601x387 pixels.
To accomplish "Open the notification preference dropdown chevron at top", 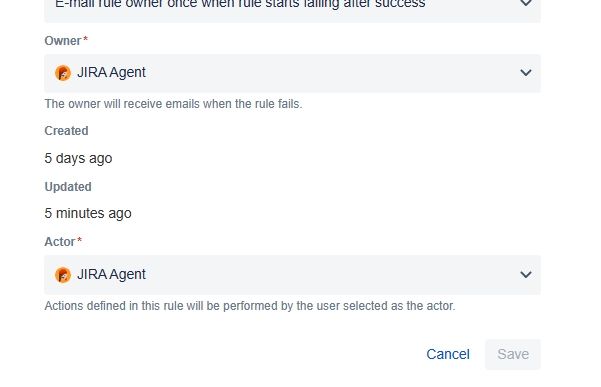I will tap(526, 3).
